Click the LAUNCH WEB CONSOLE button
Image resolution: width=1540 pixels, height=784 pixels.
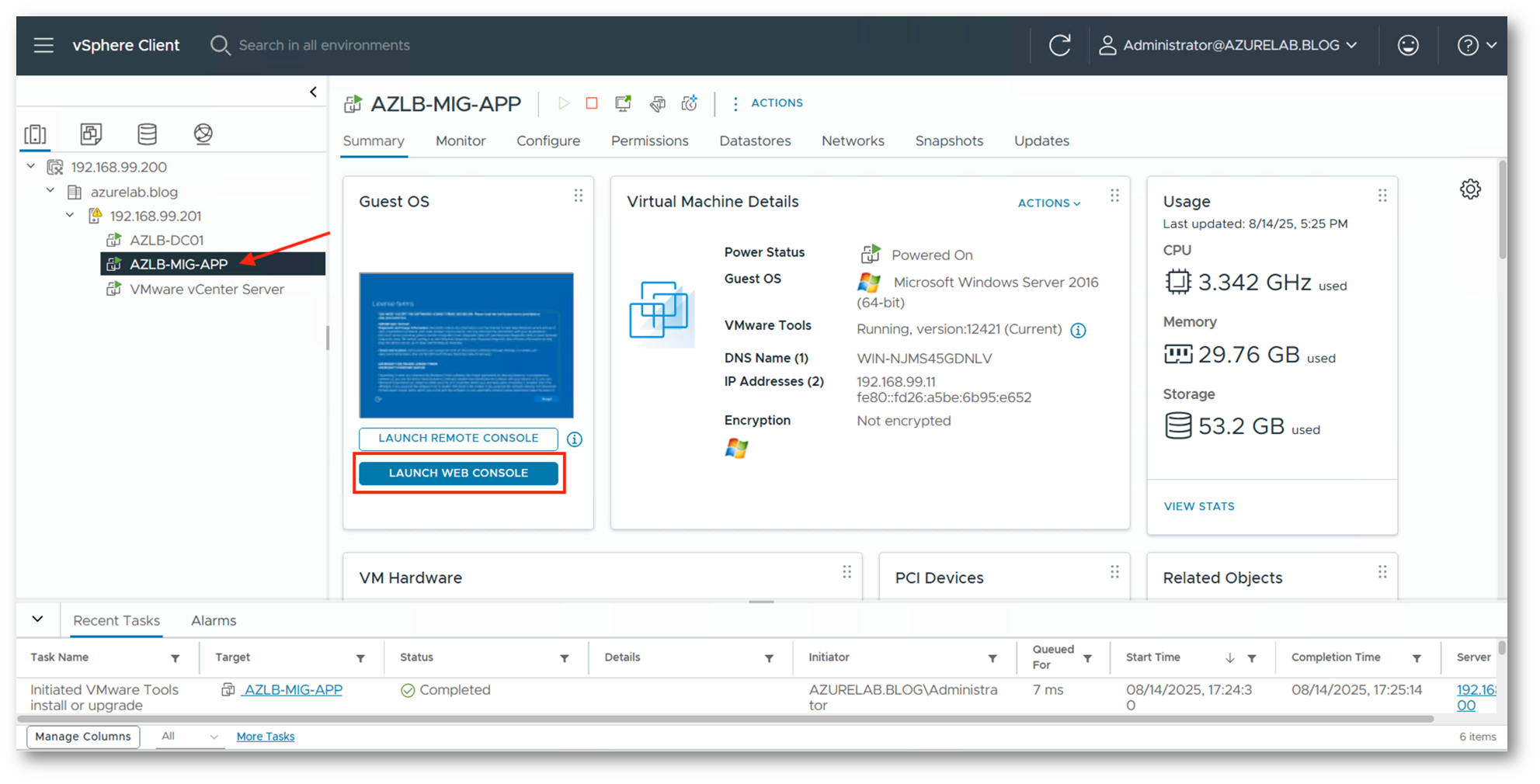click(x=458, y=474)
